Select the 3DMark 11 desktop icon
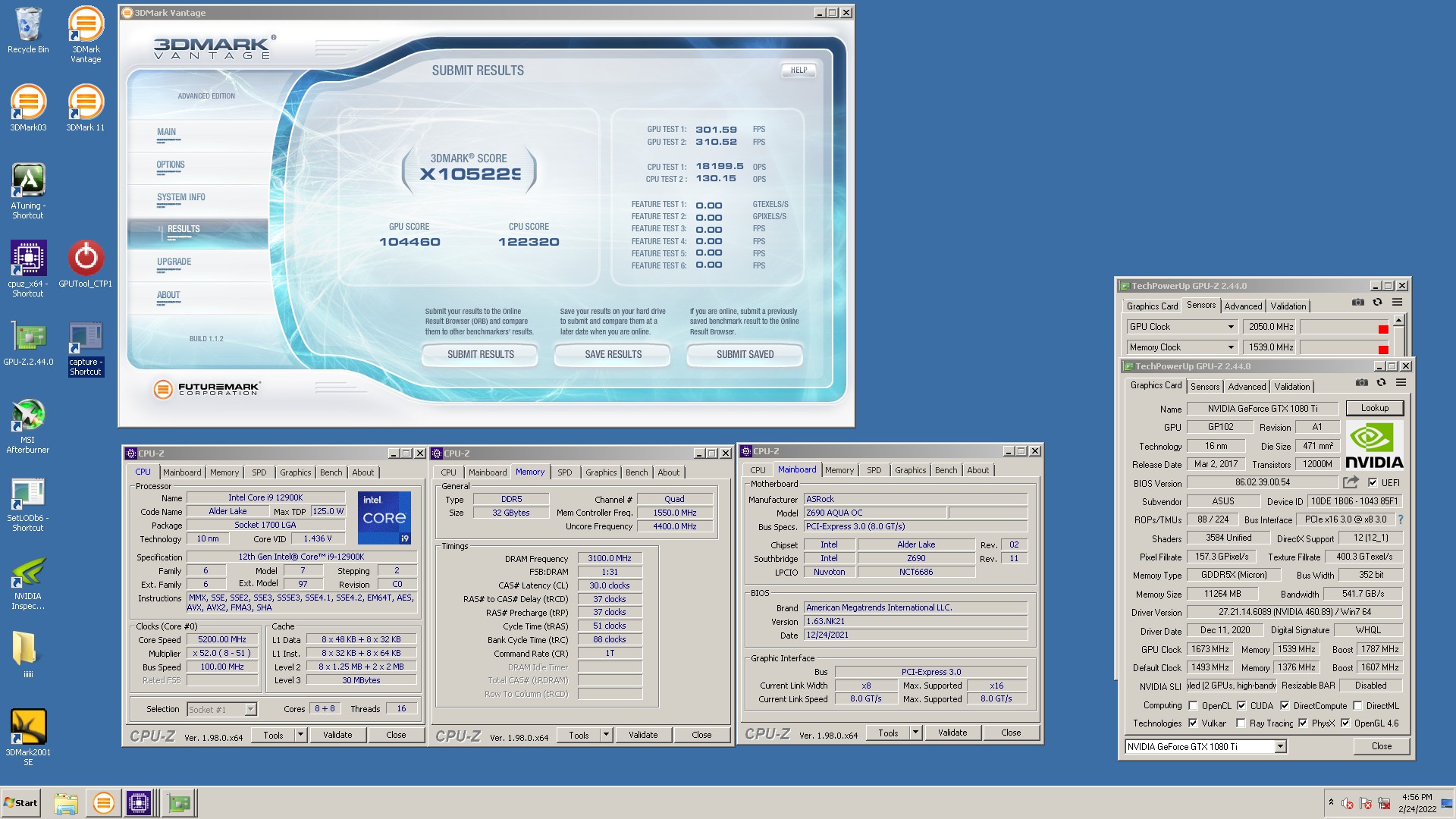The height and width of the screenshot is (819, 1456). 86,108
